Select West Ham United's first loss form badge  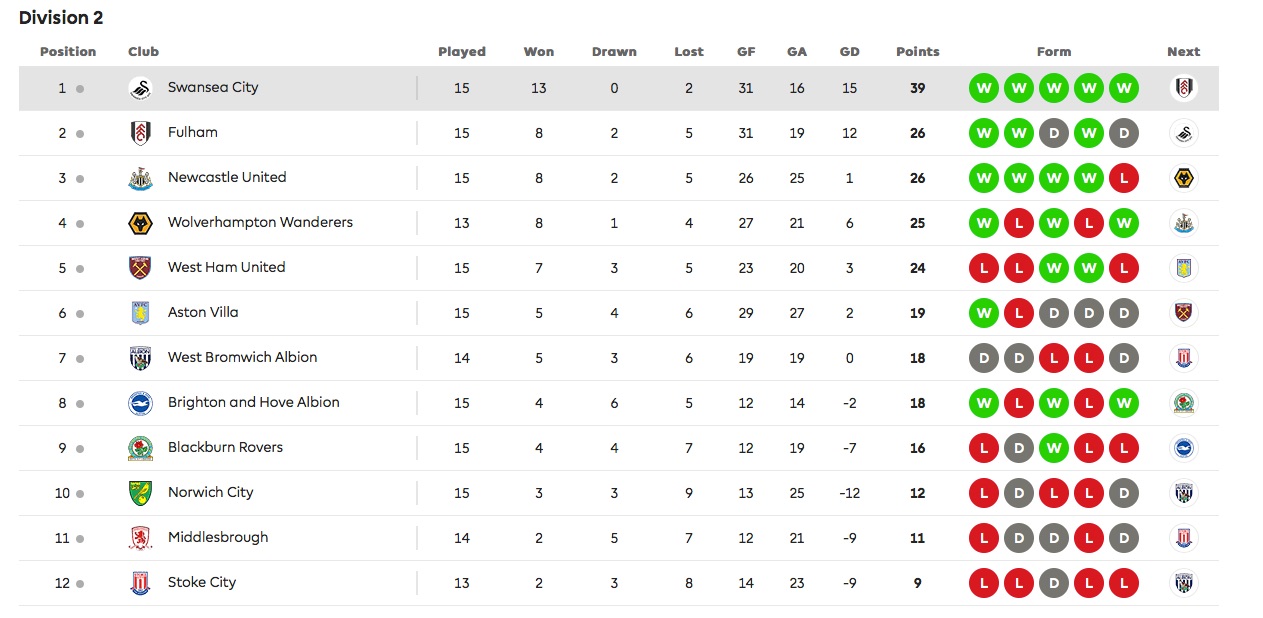coord(984,269)
